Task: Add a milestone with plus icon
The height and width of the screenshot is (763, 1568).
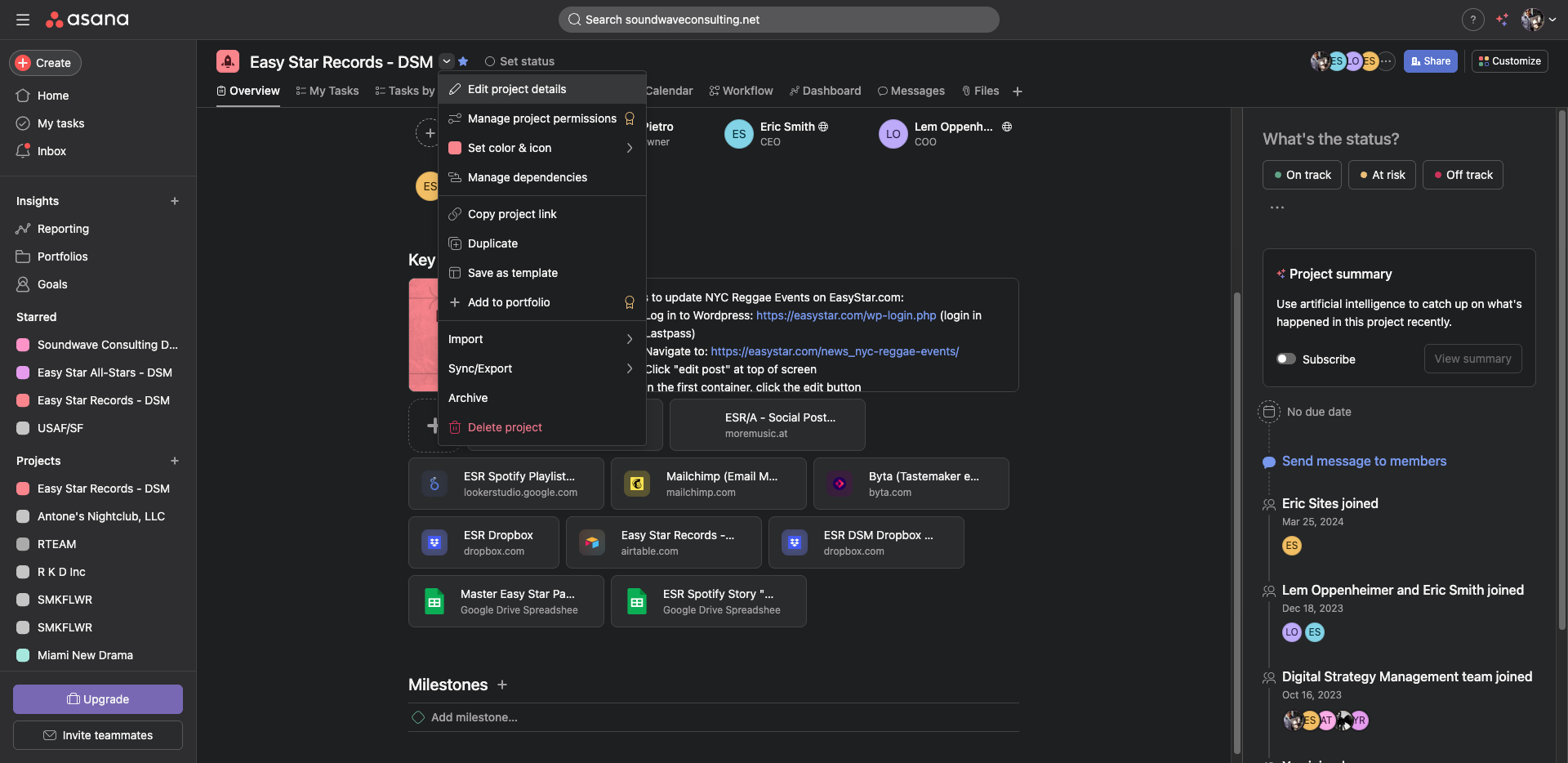Action: (502, 685)
